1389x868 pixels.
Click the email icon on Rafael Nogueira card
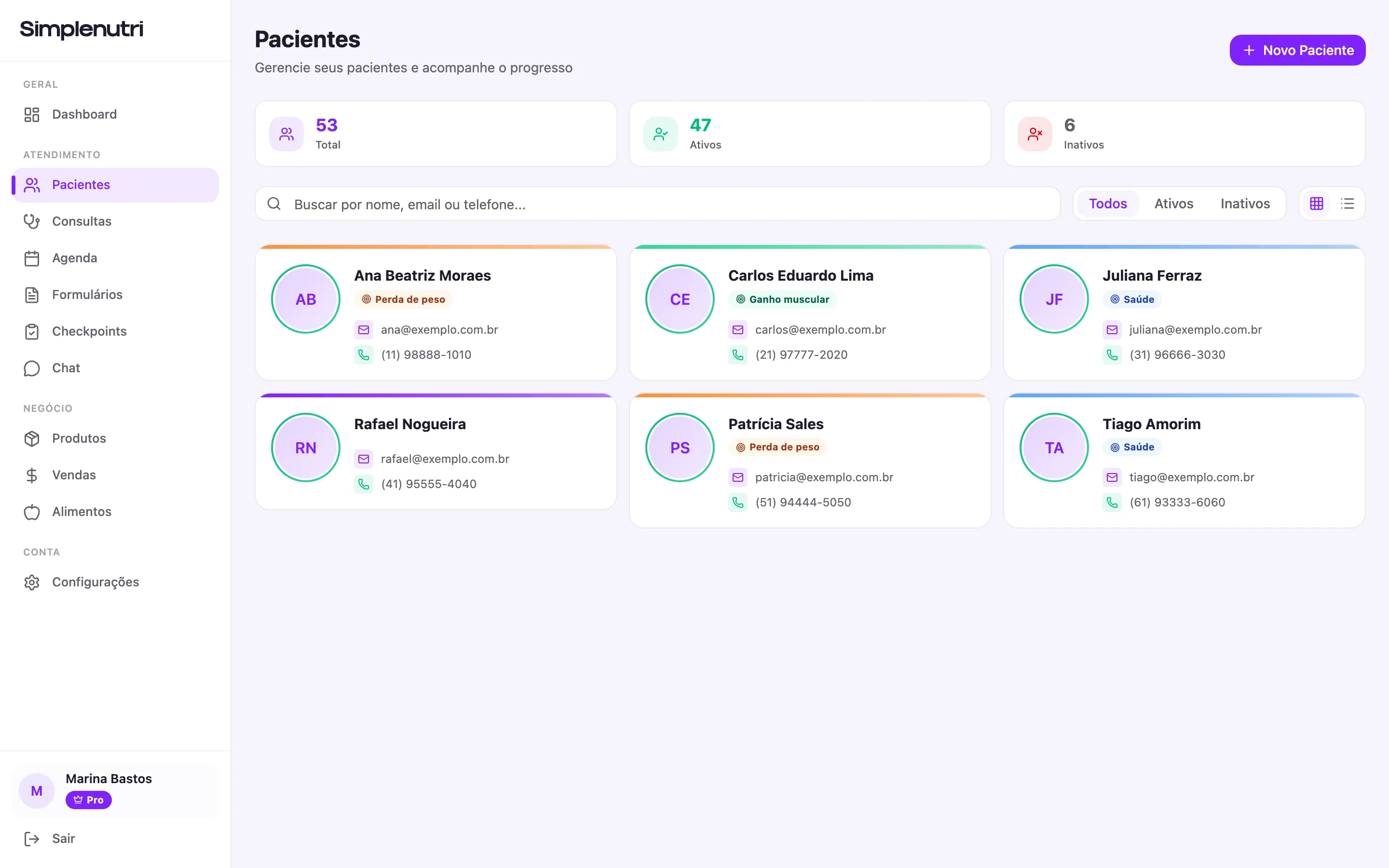point(364,459)
